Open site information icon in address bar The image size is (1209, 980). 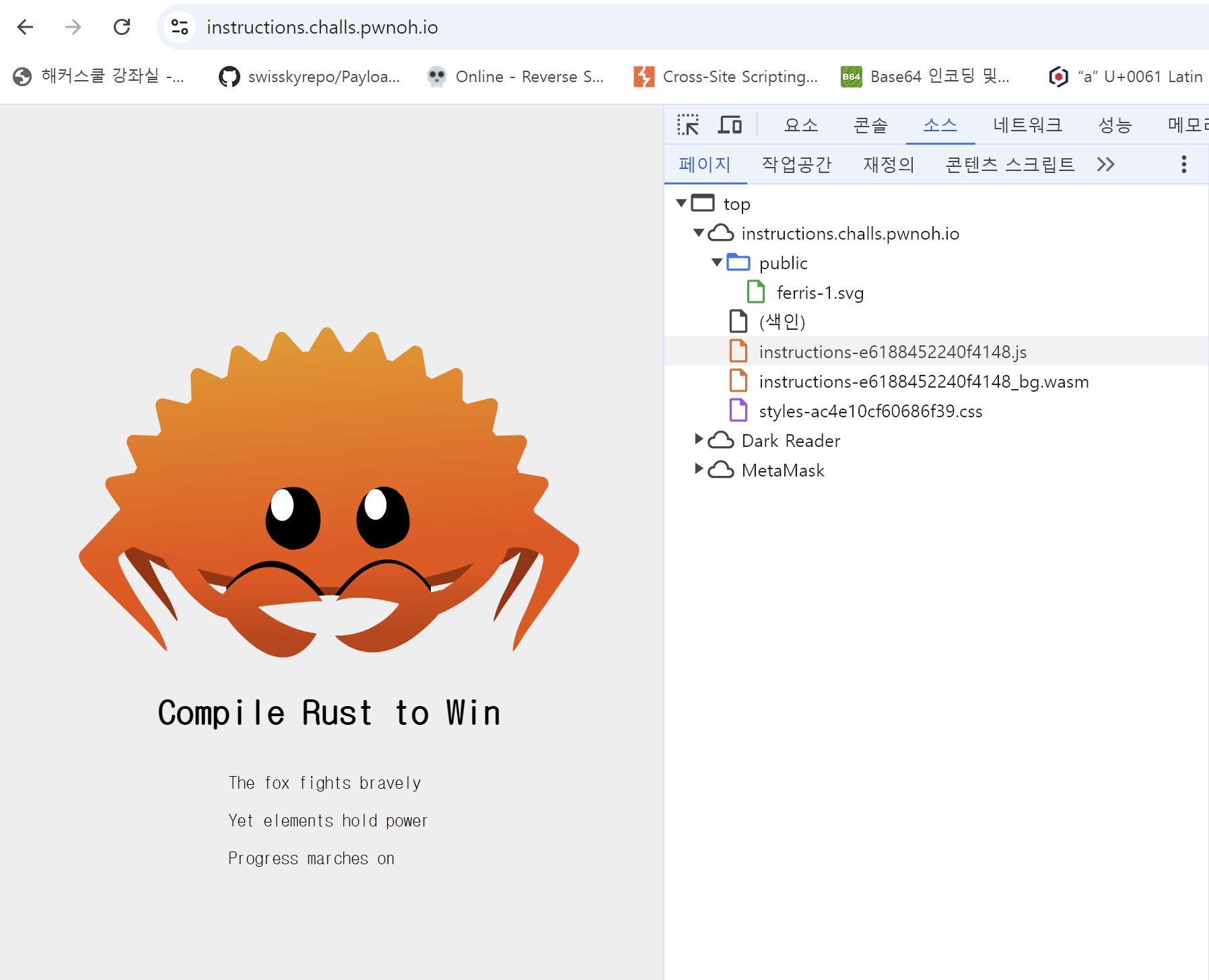179,27
